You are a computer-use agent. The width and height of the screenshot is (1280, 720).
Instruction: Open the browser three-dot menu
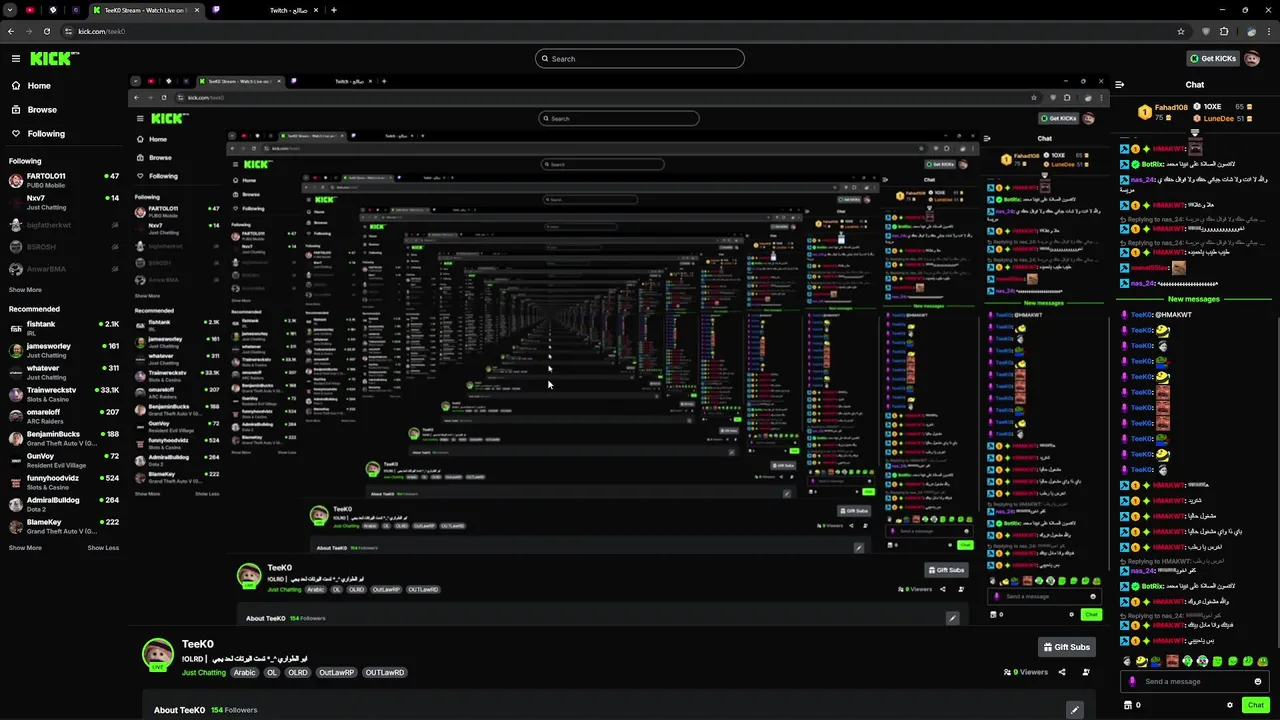click(1268, 31)
